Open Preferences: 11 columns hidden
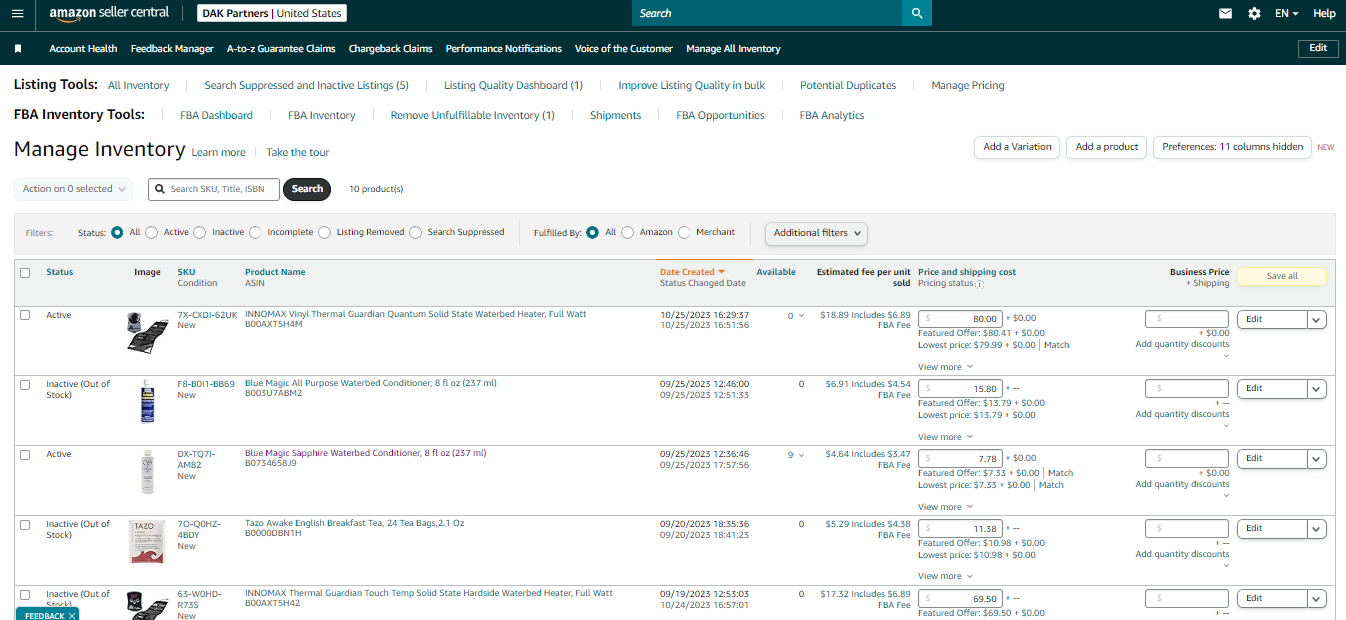The width and height of the screenshot is (1346, 620). tap(1233, 147)
